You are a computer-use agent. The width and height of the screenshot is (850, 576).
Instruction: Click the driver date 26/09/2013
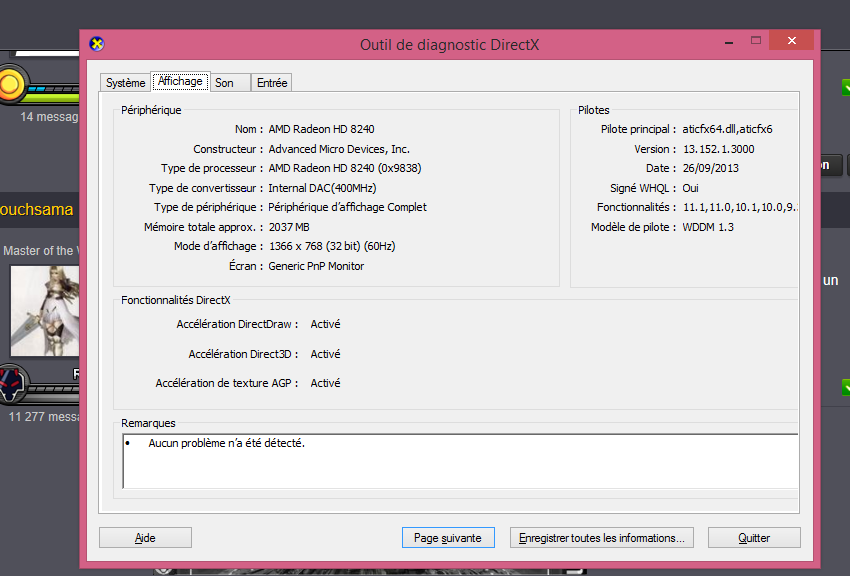711,168
